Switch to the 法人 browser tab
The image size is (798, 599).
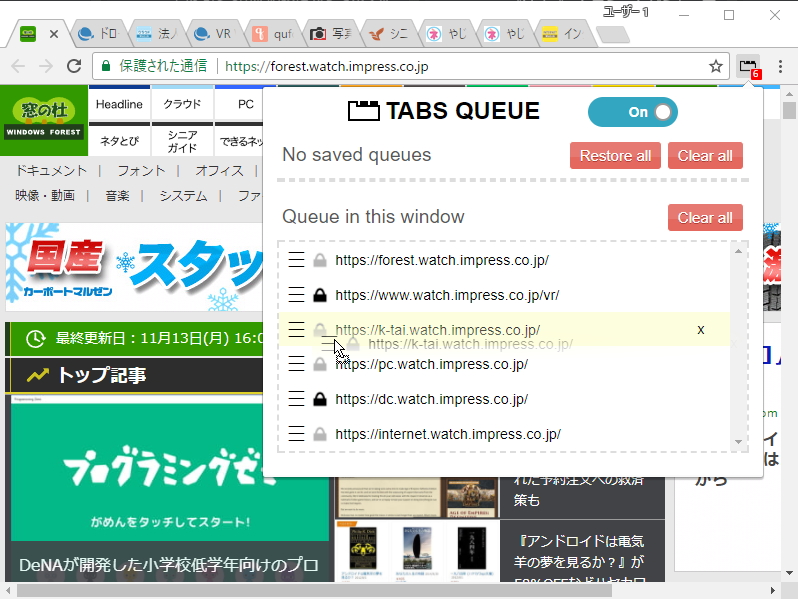[157, 34]
